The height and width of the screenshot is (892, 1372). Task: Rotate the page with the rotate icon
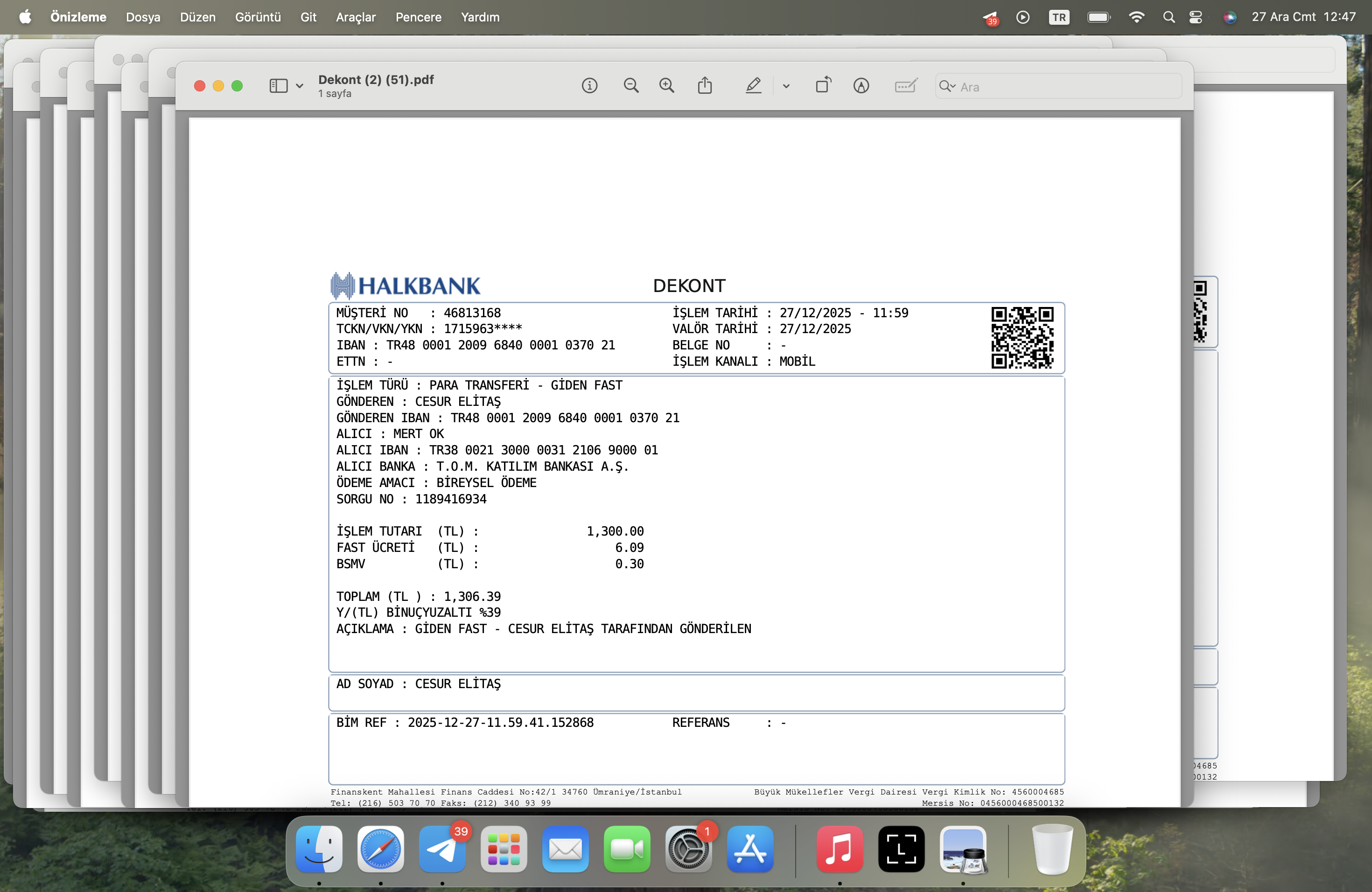(x=824, y=85)
